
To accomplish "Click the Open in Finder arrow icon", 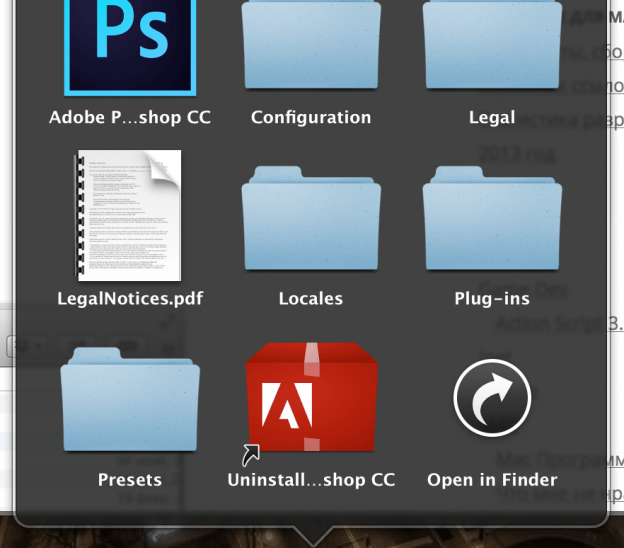I will tap(492, 398).
